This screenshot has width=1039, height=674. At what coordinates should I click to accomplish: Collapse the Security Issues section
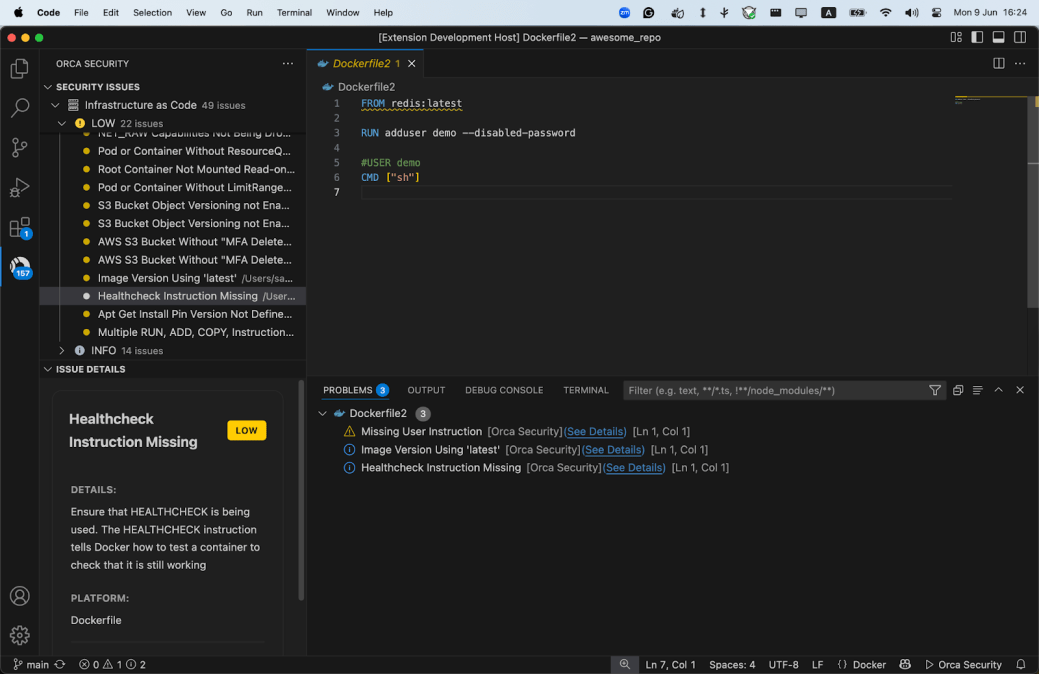coord(48,87)
